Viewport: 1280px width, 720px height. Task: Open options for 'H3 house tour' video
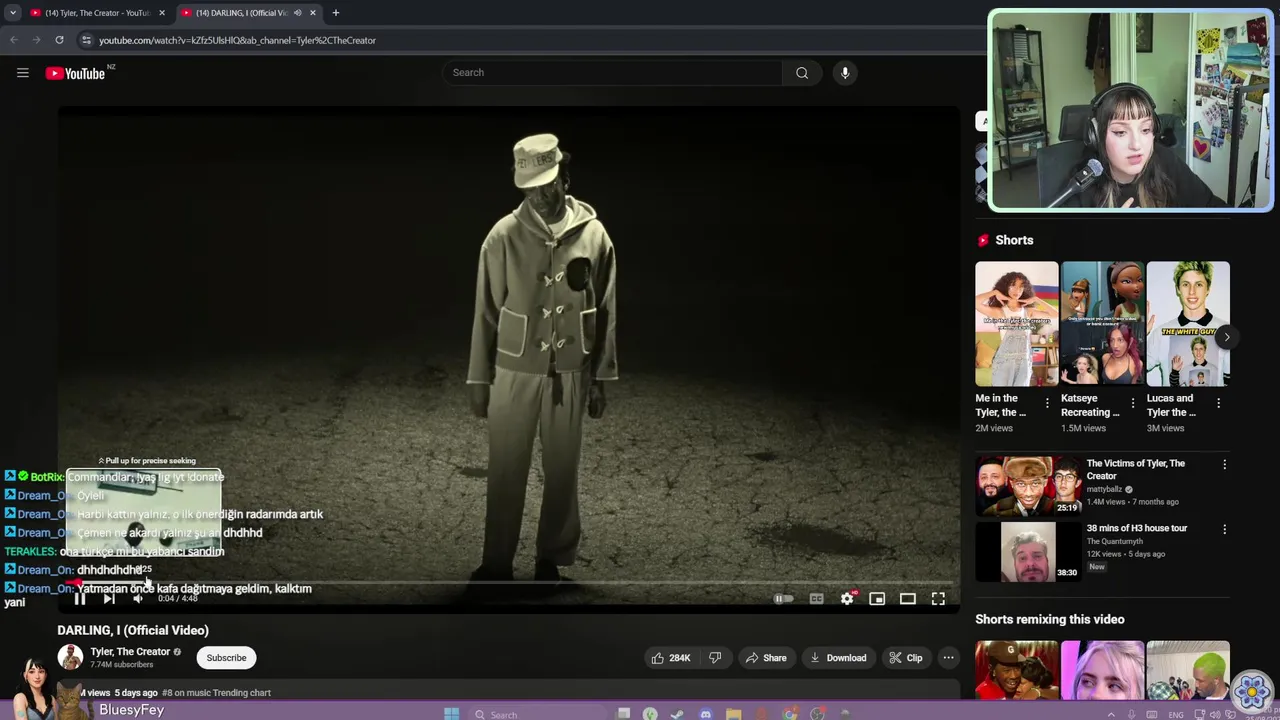coord(1224,529)
